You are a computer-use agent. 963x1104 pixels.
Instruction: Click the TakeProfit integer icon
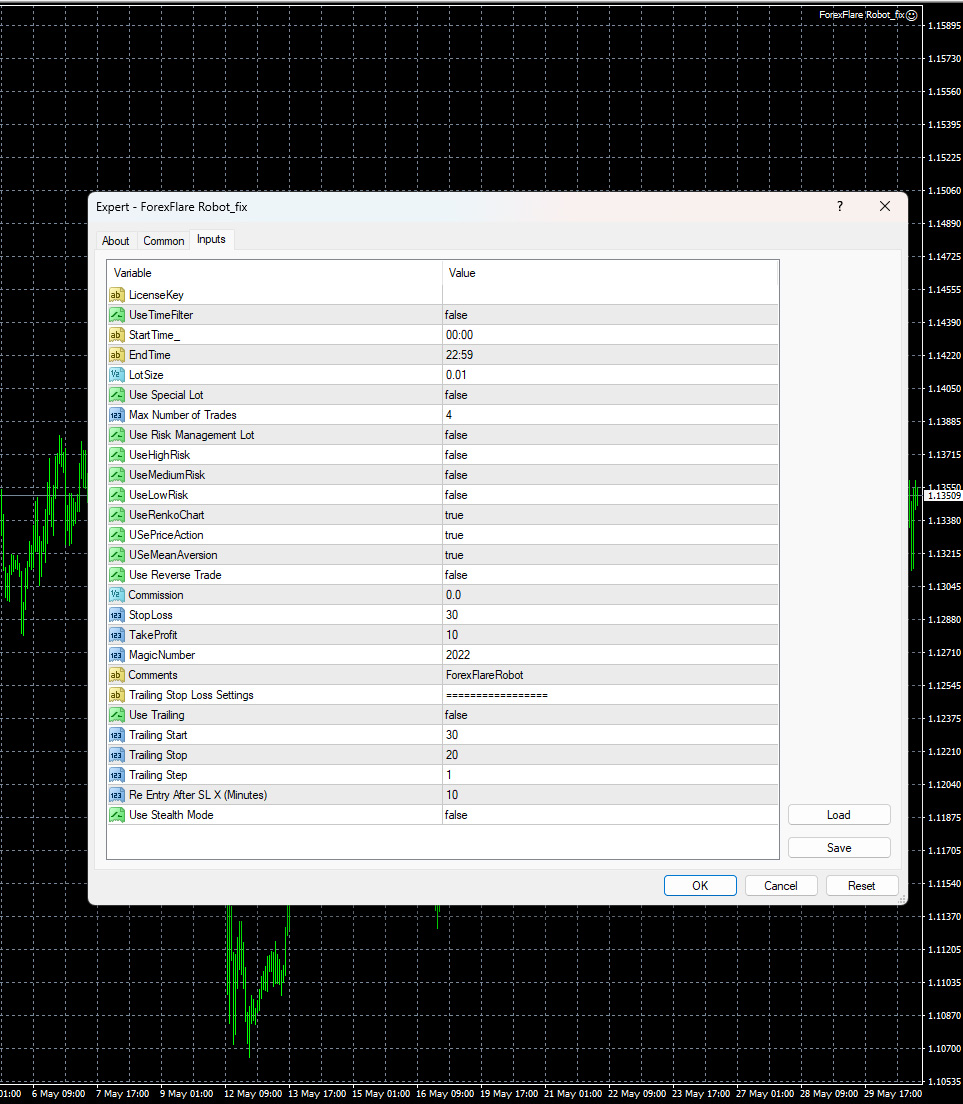(x=117, y=635)
